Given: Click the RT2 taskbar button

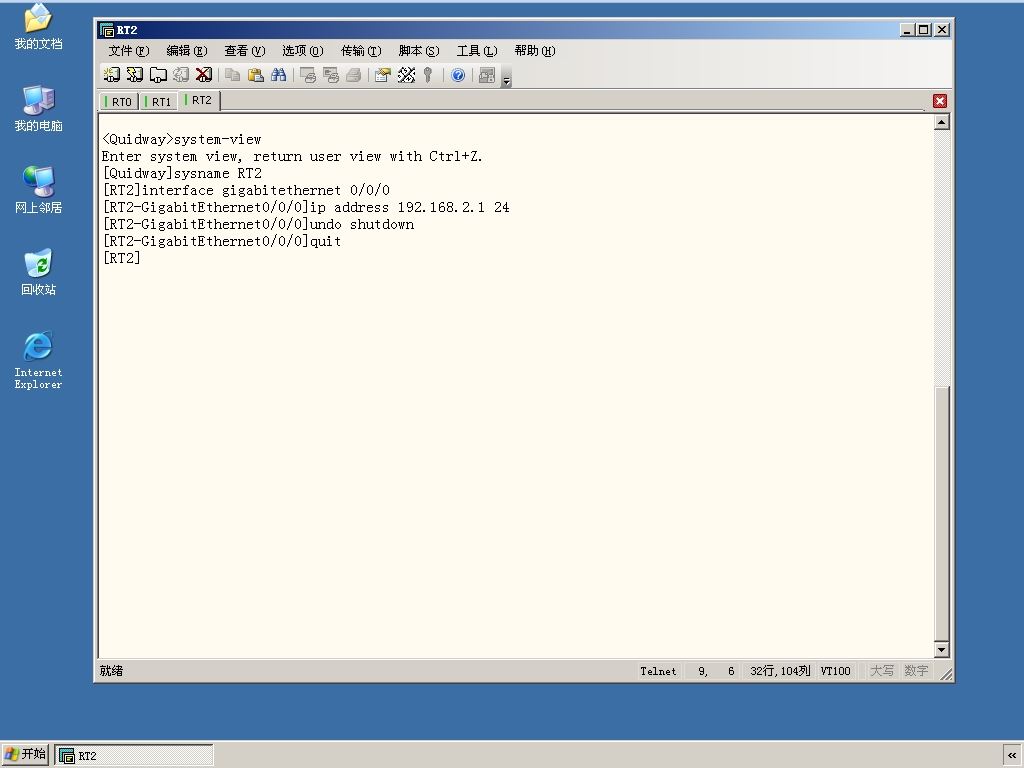Looking at the screenshot, I should pyautogui.click(x=134, y=756).
